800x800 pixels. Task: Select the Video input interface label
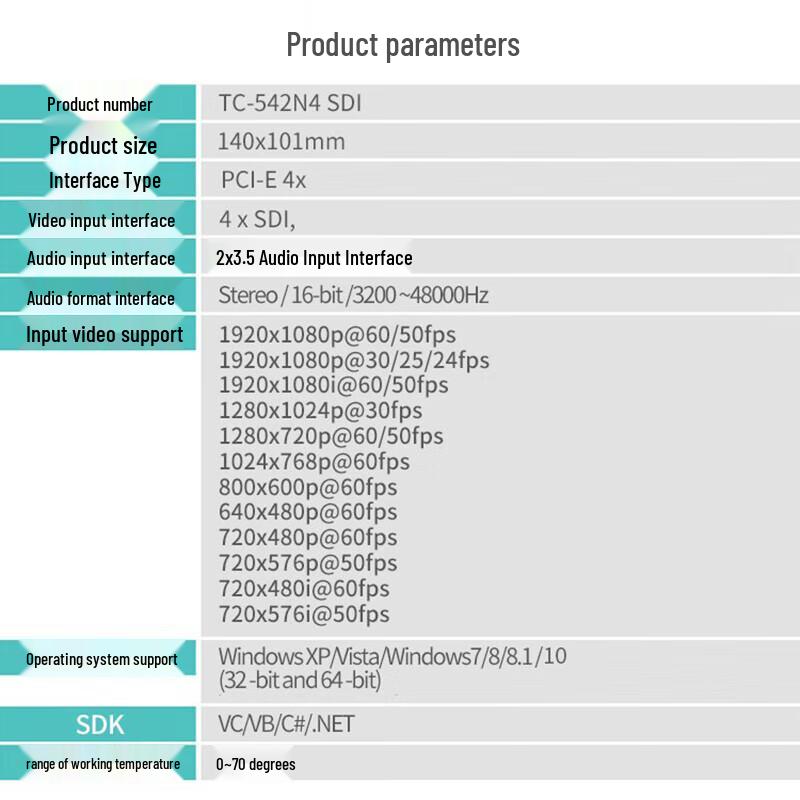(102, 221)
